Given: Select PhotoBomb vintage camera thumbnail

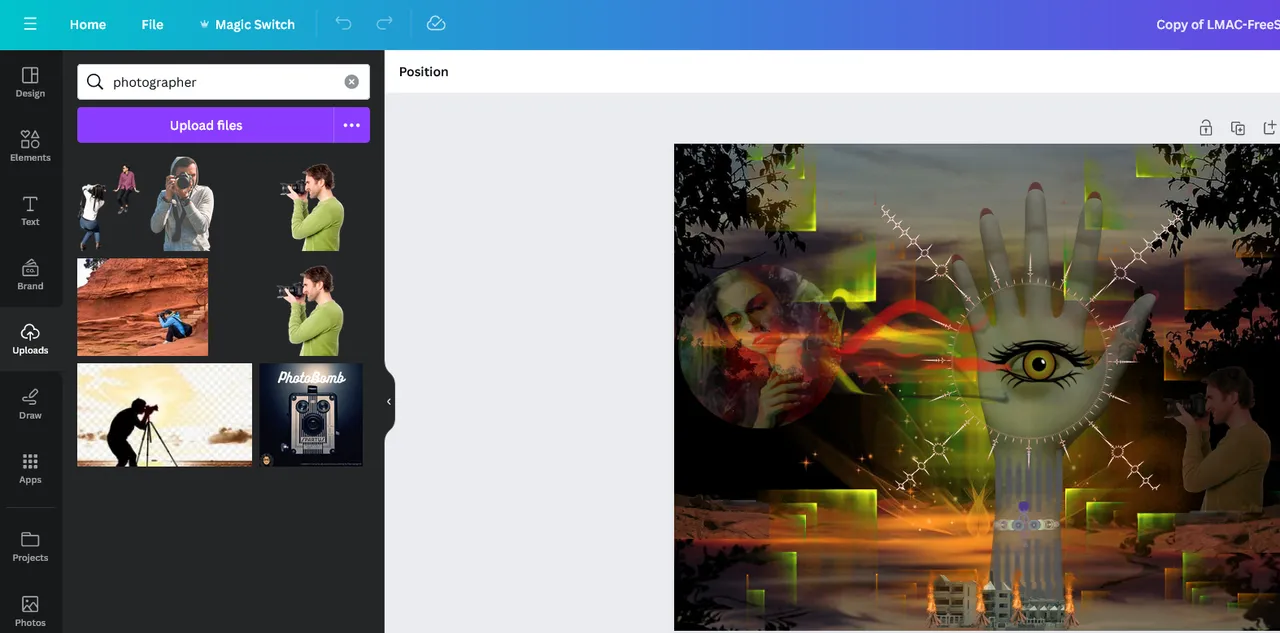Looking at the screenshot, I should coord(311,415).
